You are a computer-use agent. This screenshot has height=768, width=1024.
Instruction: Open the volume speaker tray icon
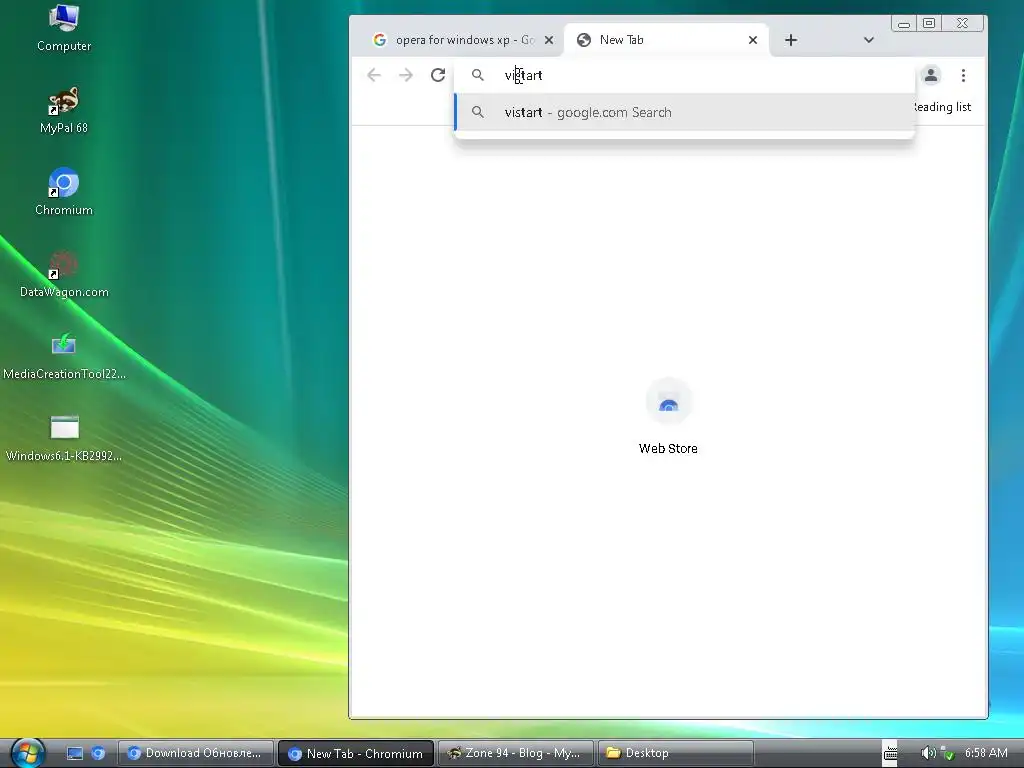click(927, 753)
